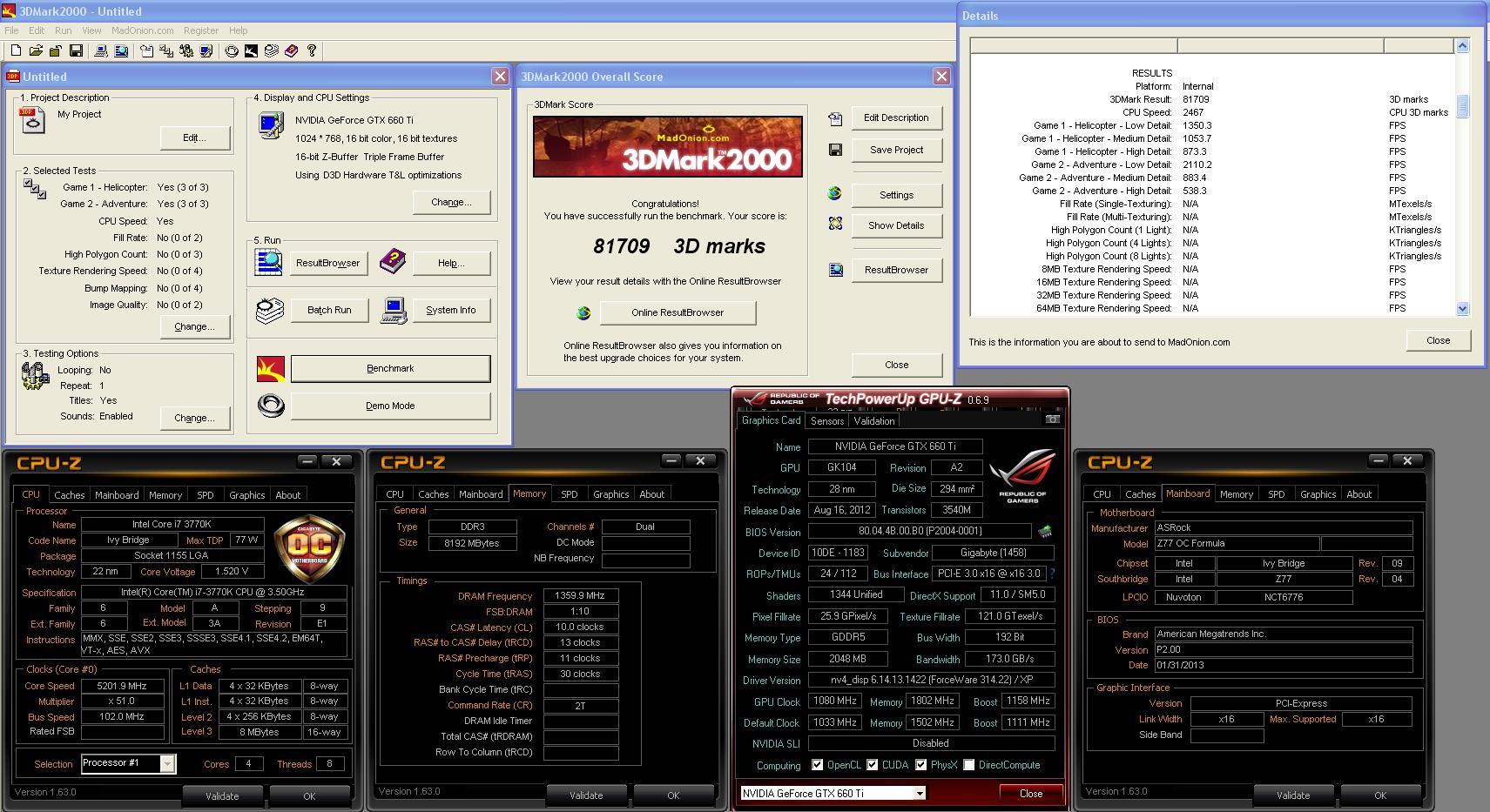Viewport: 1490px width, 812px height.
Task: Click Validate in leftmost CPU-Z window
Action: pyautogui.click(x=222, y=796)
